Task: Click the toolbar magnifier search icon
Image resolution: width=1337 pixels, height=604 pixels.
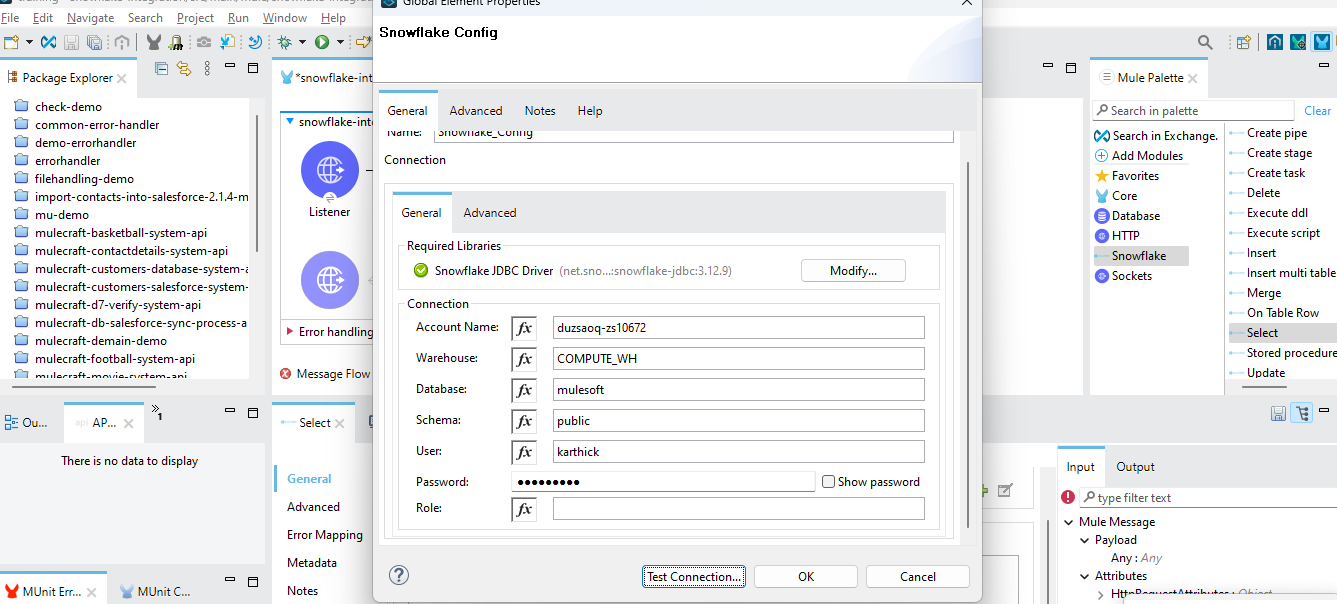Action: pyautogui.click(x=1206, y=42)
